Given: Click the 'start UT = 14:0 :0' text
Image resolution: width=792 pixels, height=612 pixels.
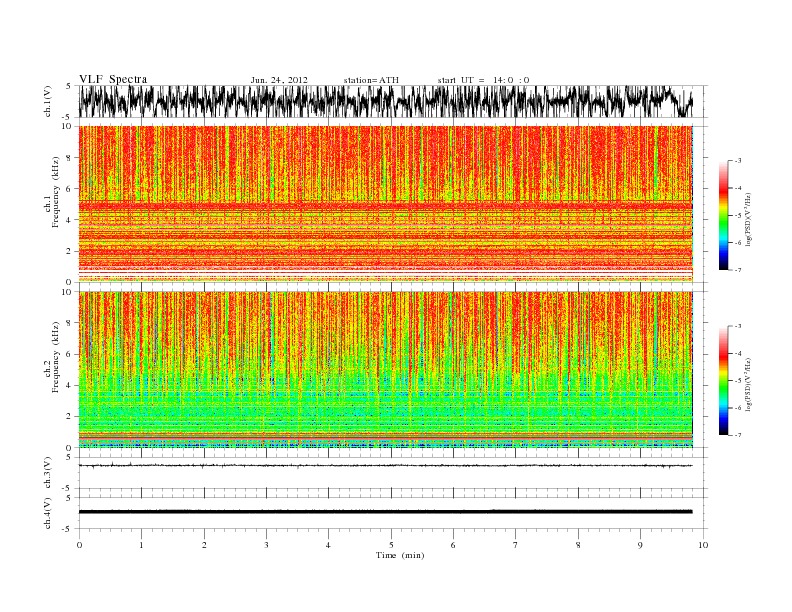Looking at the screenshot, I should tap(483, 80).
